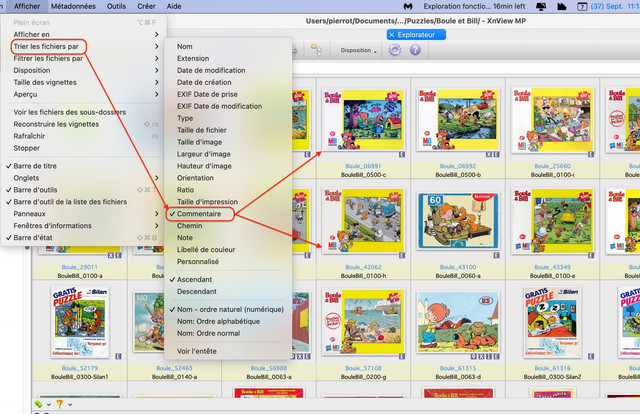This screenshot has width=640, height=414.
Task: Uncheck the Commentaire sort option
Action: (199, 214)
